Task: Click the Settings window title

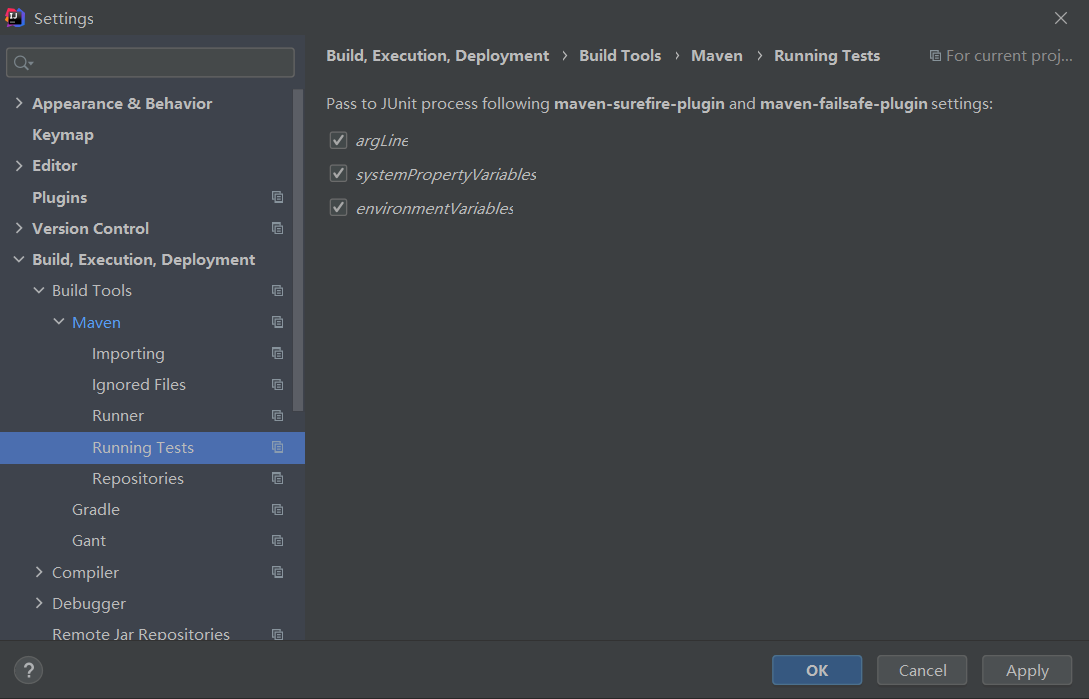Action: coord(64,19)
